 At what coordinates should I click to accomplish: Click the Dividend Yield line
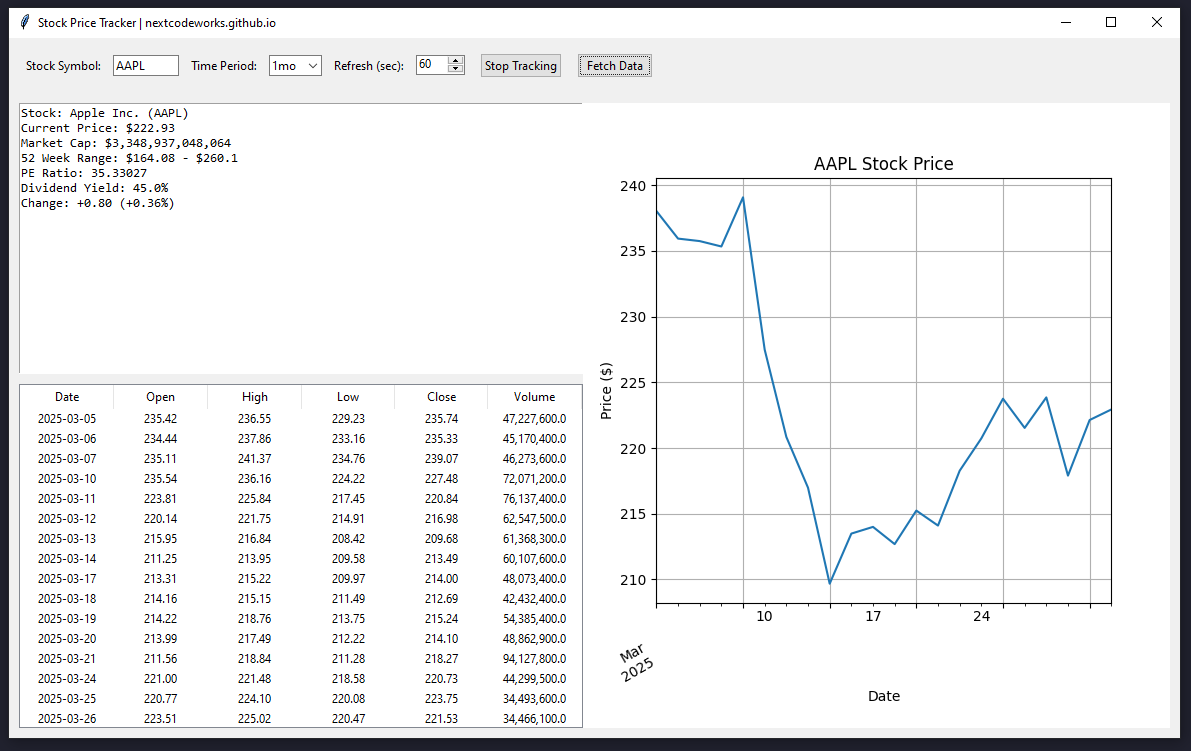point(94,188)
